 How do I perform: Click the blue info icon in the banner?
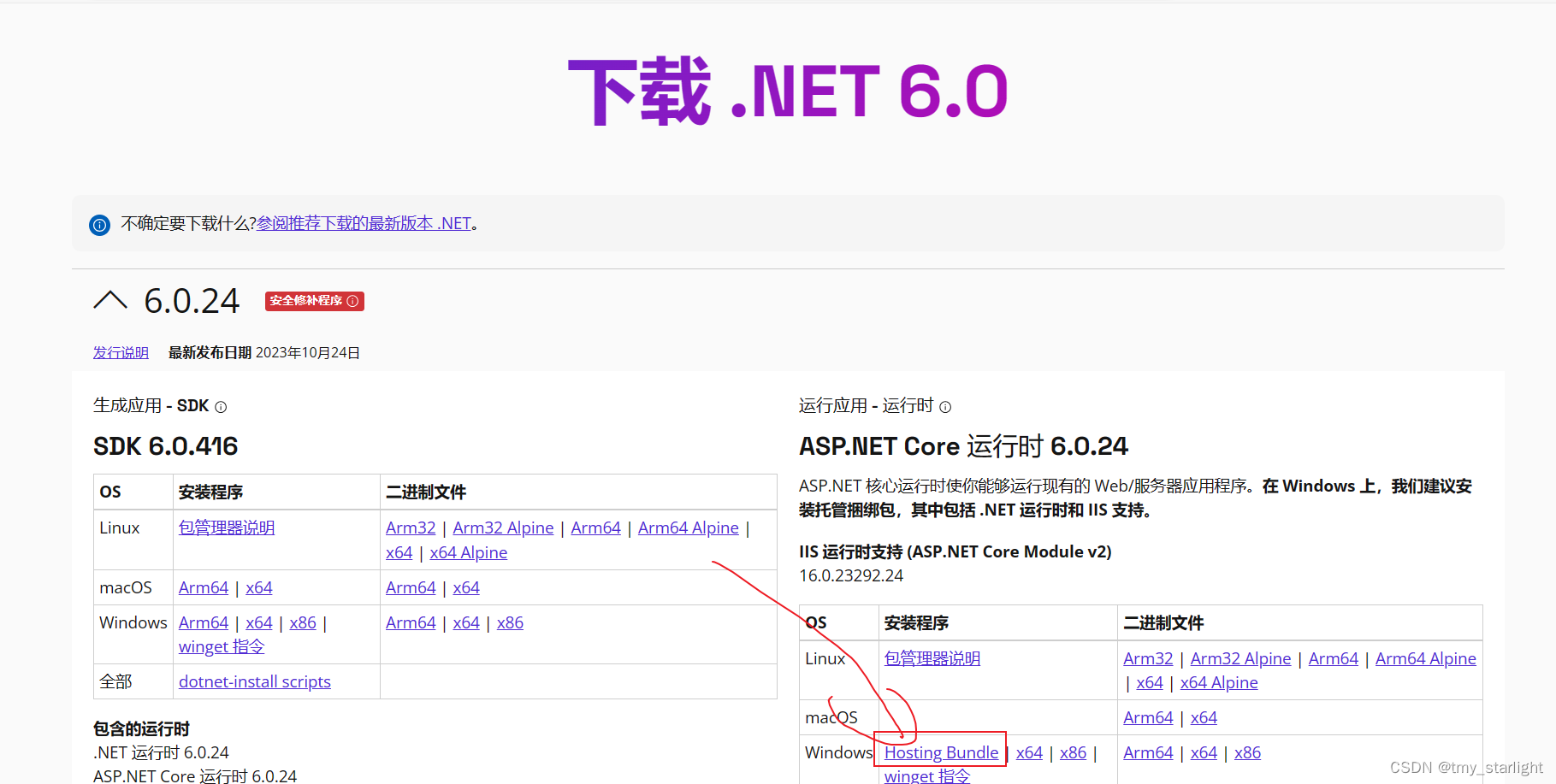click(x=99, y=225)
